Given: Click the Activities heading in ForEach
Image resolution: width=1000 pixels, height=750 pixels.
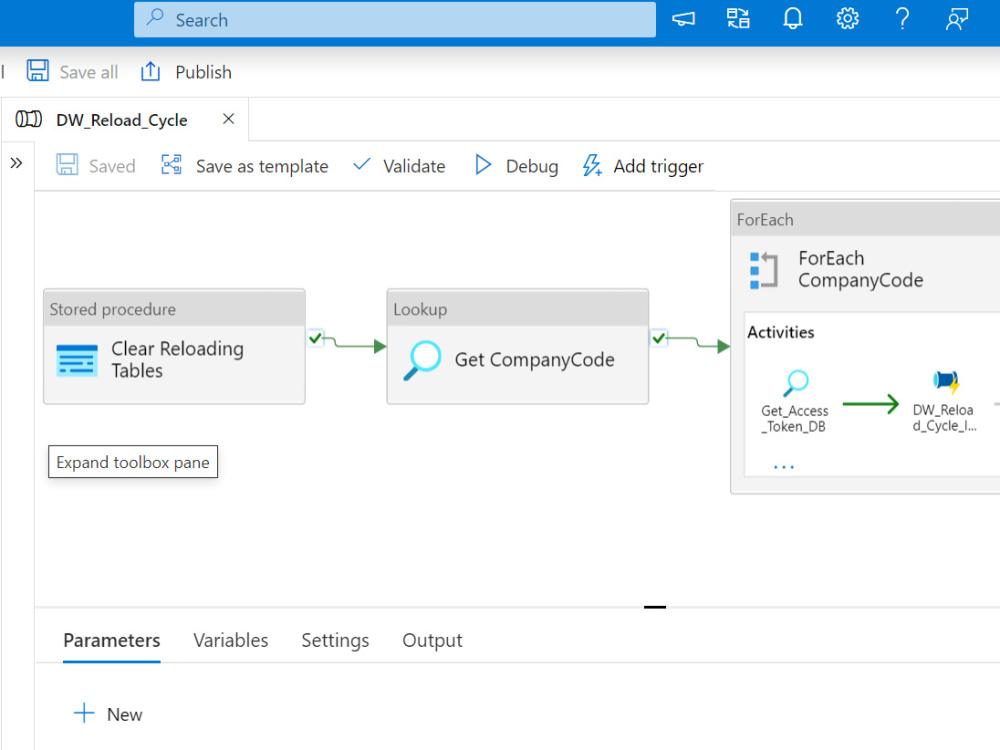Looking at the screenshot, I should tap(781, 332).
